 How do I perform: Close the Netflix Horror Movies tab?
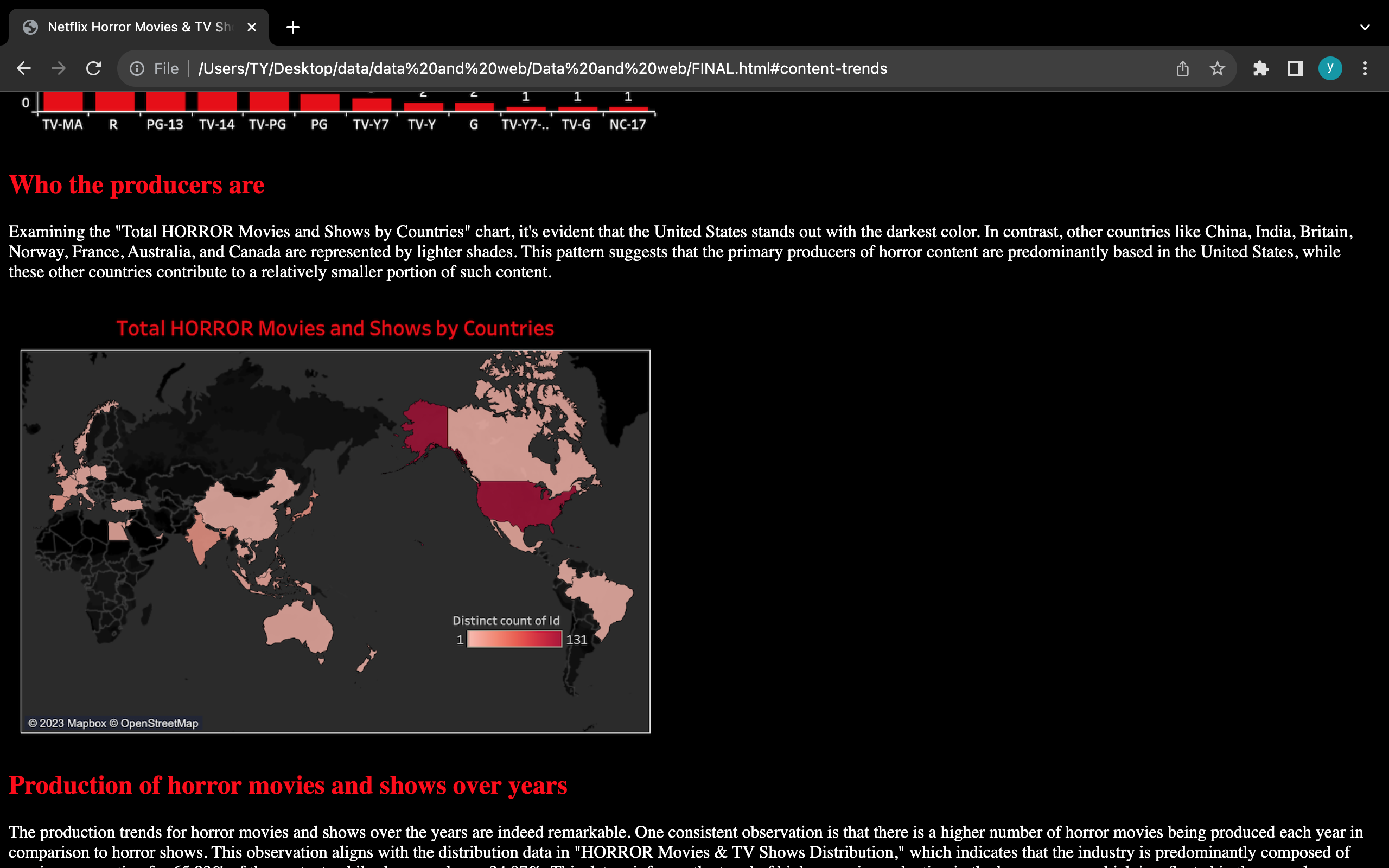[x=251, y=27]
